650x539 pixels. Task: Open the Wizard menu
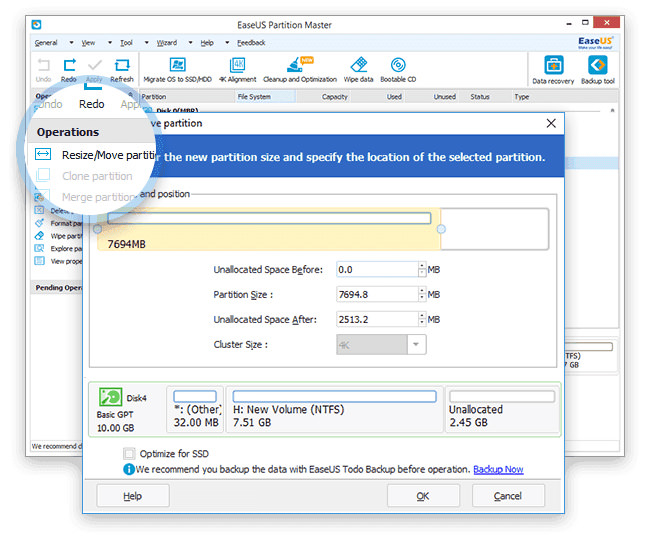(167, 43)
